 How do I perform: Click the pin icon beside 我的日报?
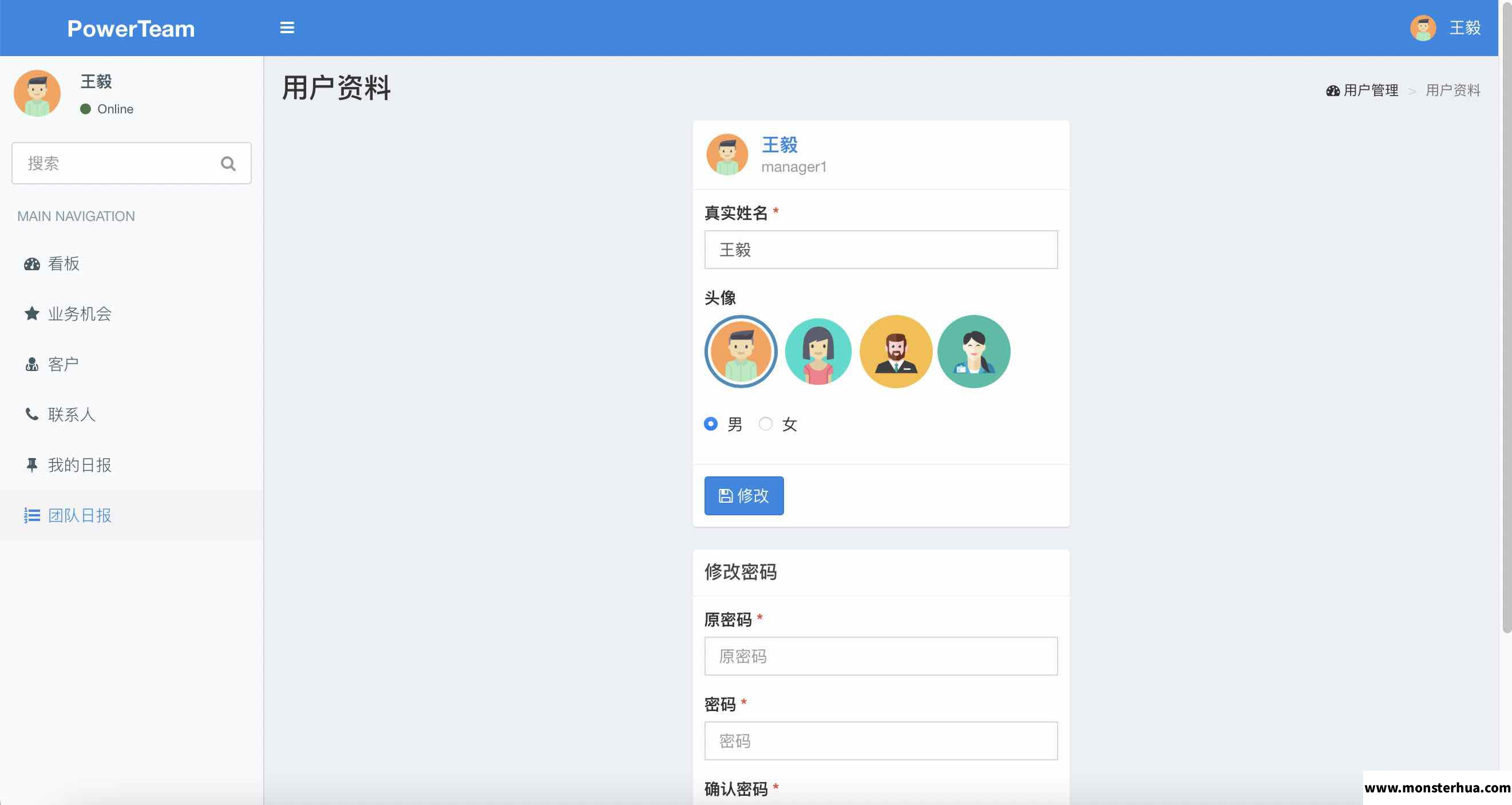pyautogui.click(x=31, y=465)
